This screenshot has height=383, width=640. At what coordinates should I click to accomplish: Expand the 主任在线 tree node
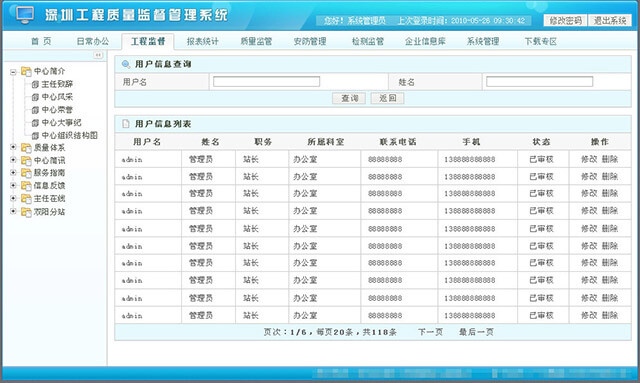(x=13, y=198)
